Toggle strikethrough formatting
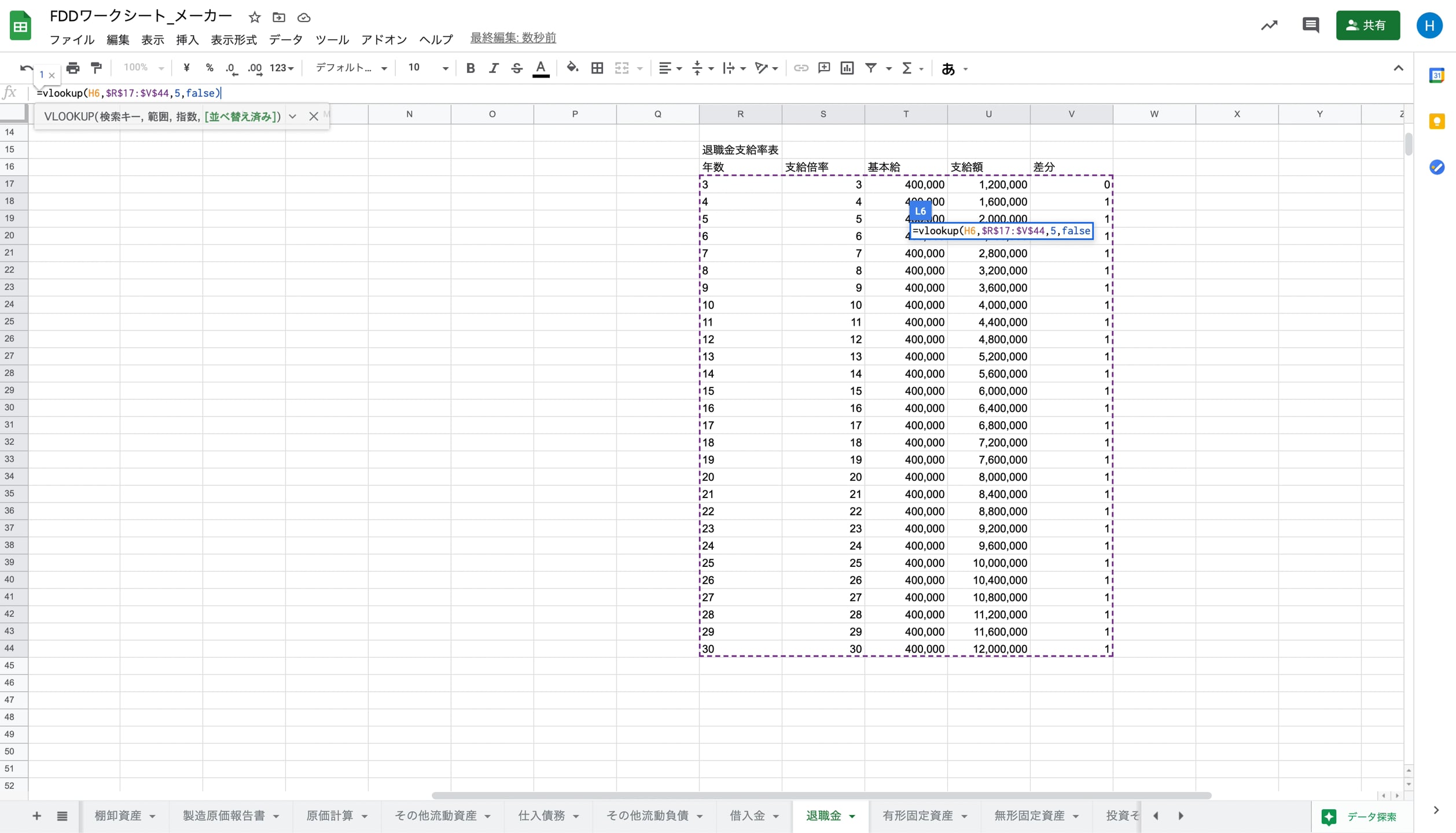The image size is (1456, 833). click(517, 68)
